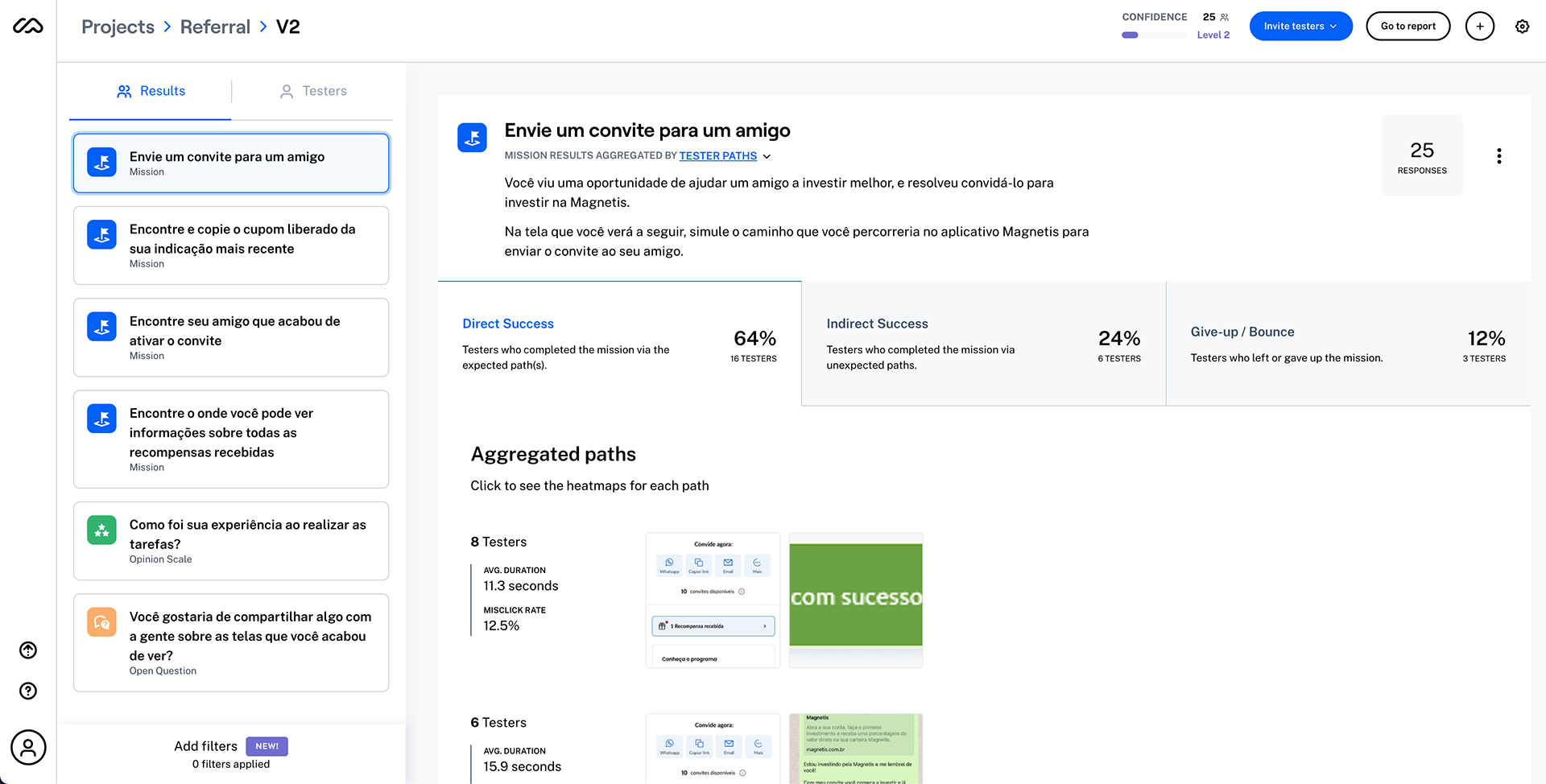
Task: Click the plus circle button
Action: coord(1480,27)
